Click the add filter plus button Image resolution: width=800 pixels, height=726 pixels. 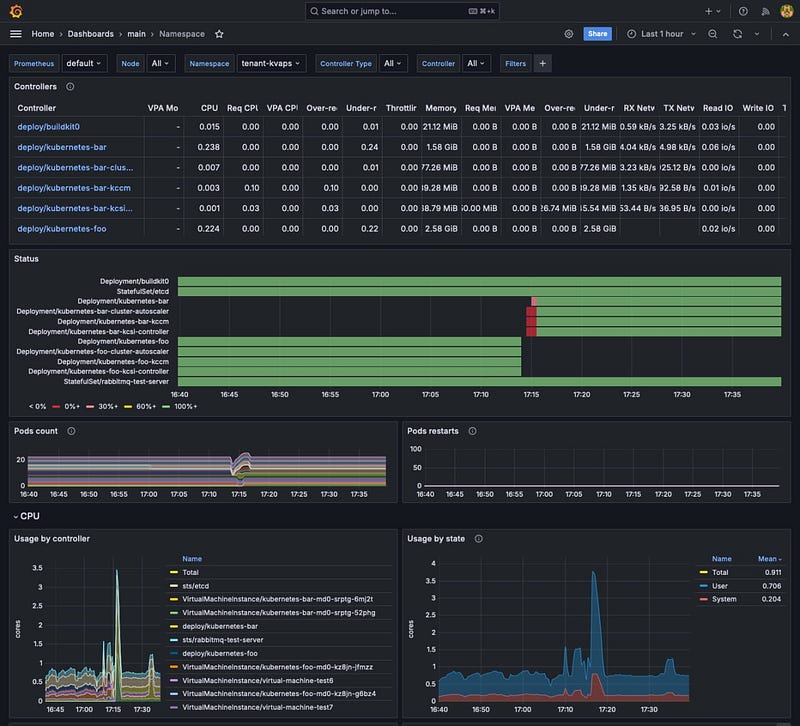[x=543, y=63]
